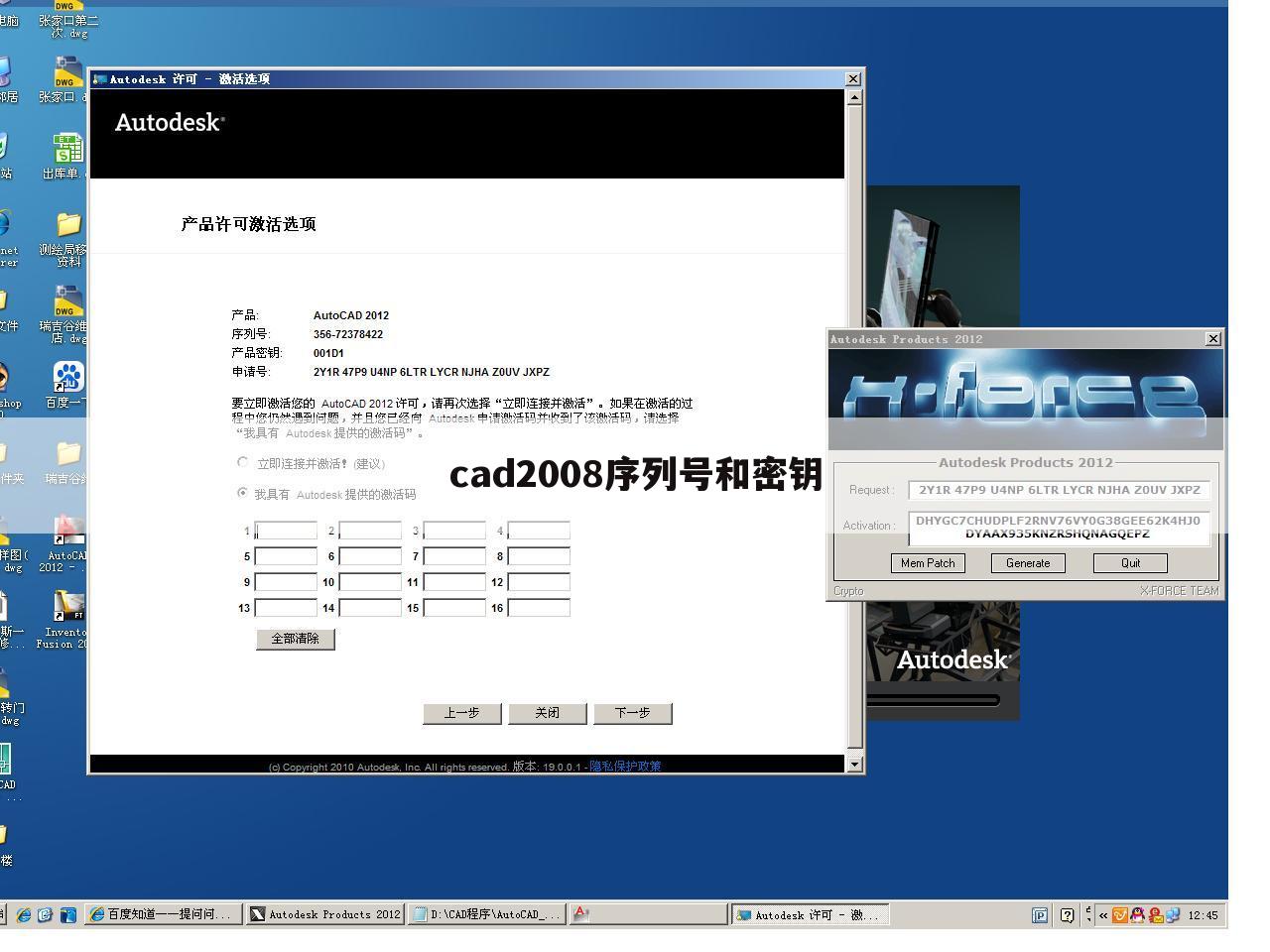Viewport: 1270px width, 952px height.
Task: Select 立即连接并激活 radio option
Action: (x=243, y=462)
